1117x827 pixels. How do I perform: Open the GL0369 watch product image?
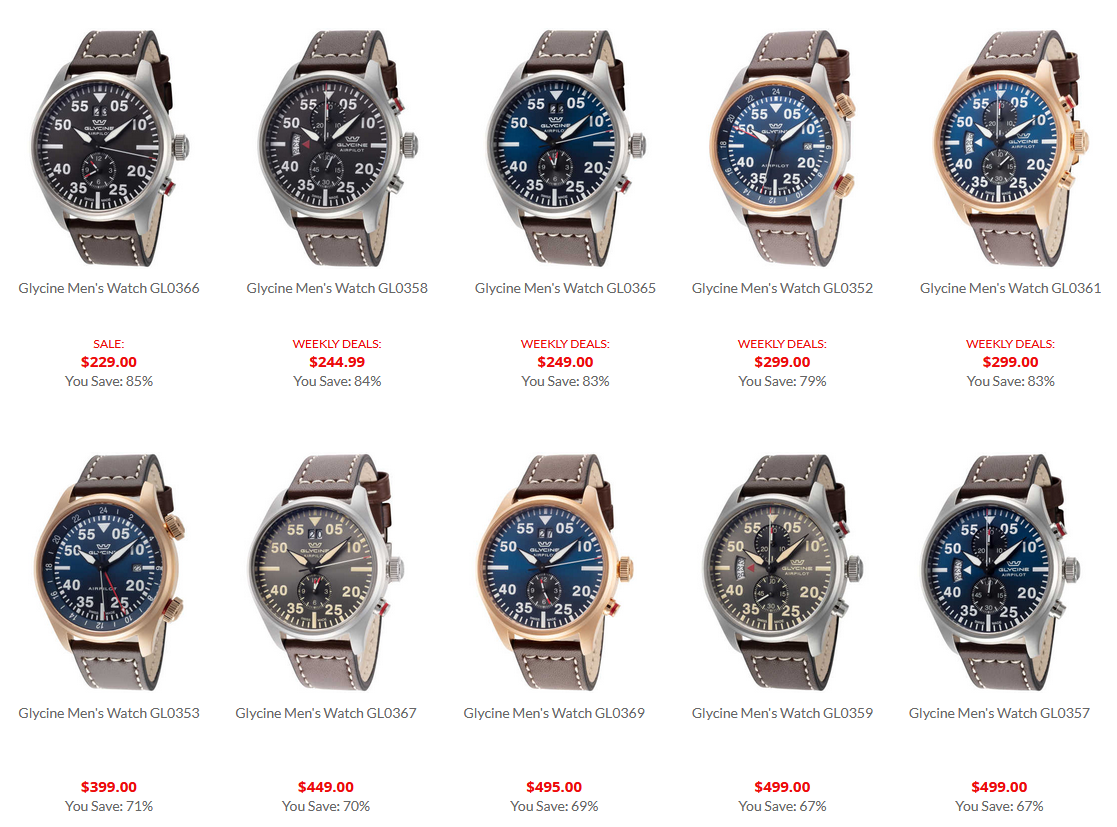click(554, 572)
